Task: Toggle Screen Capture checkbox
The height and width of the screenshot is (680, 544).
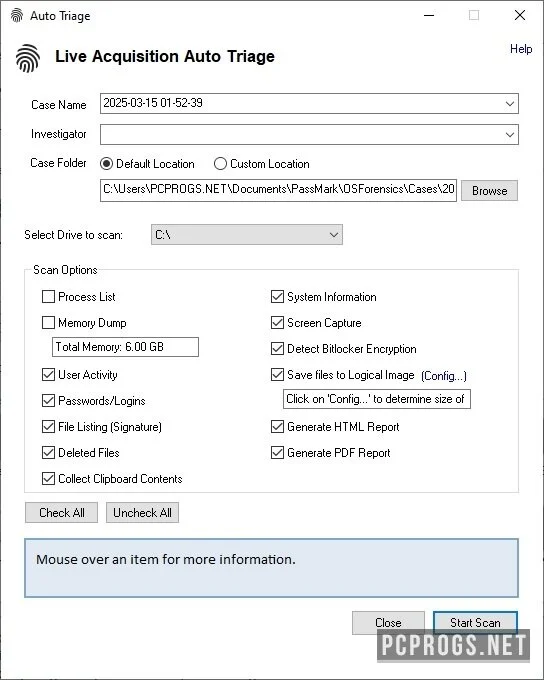Action: tap(277, 323)
